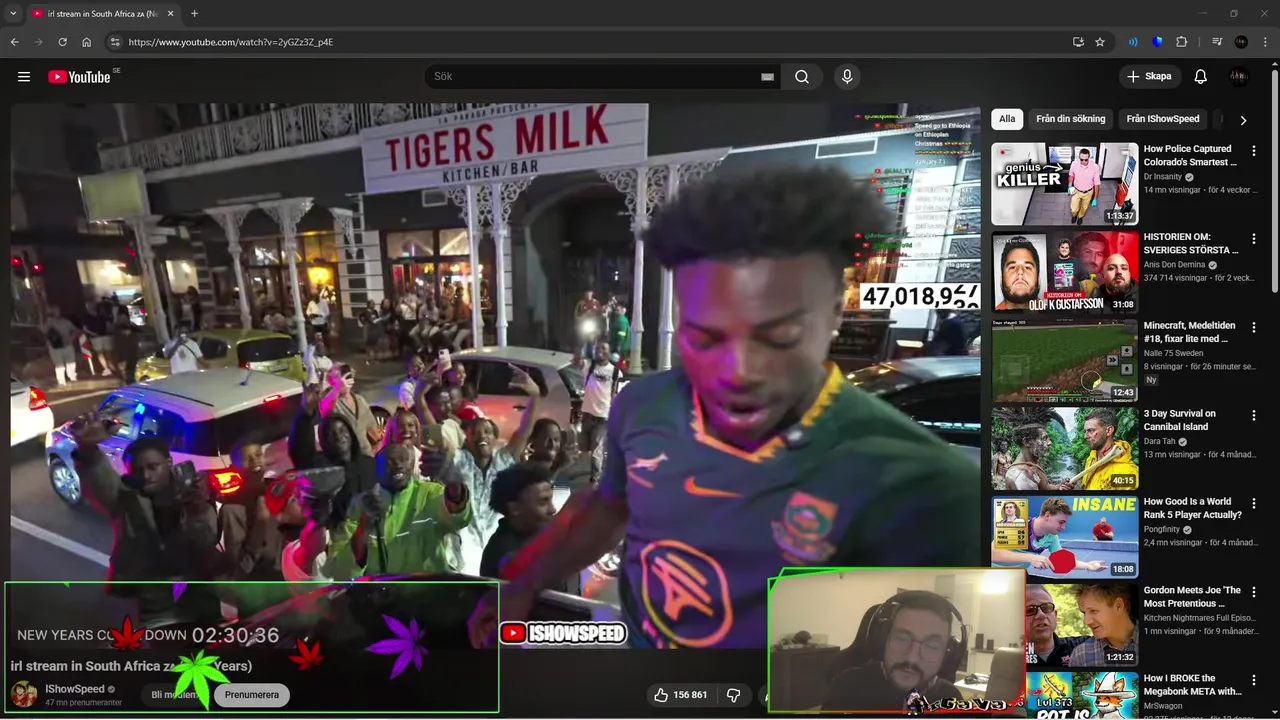Open the browser home page
Viewport: 1280px width, 720px height.
(x=87, y=42)
